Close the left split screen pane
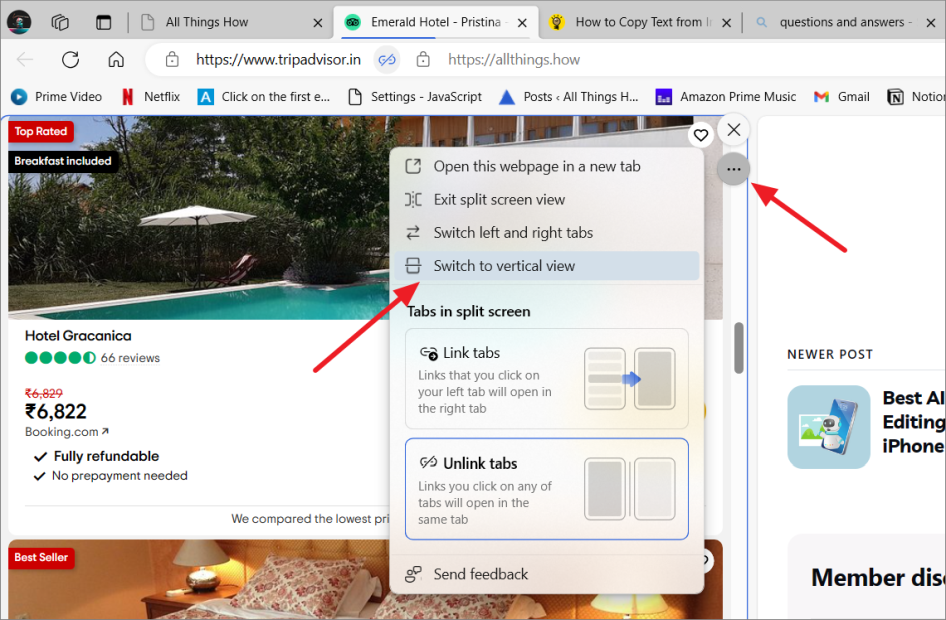This screenshot has height=620, width=946. point(734,130)
